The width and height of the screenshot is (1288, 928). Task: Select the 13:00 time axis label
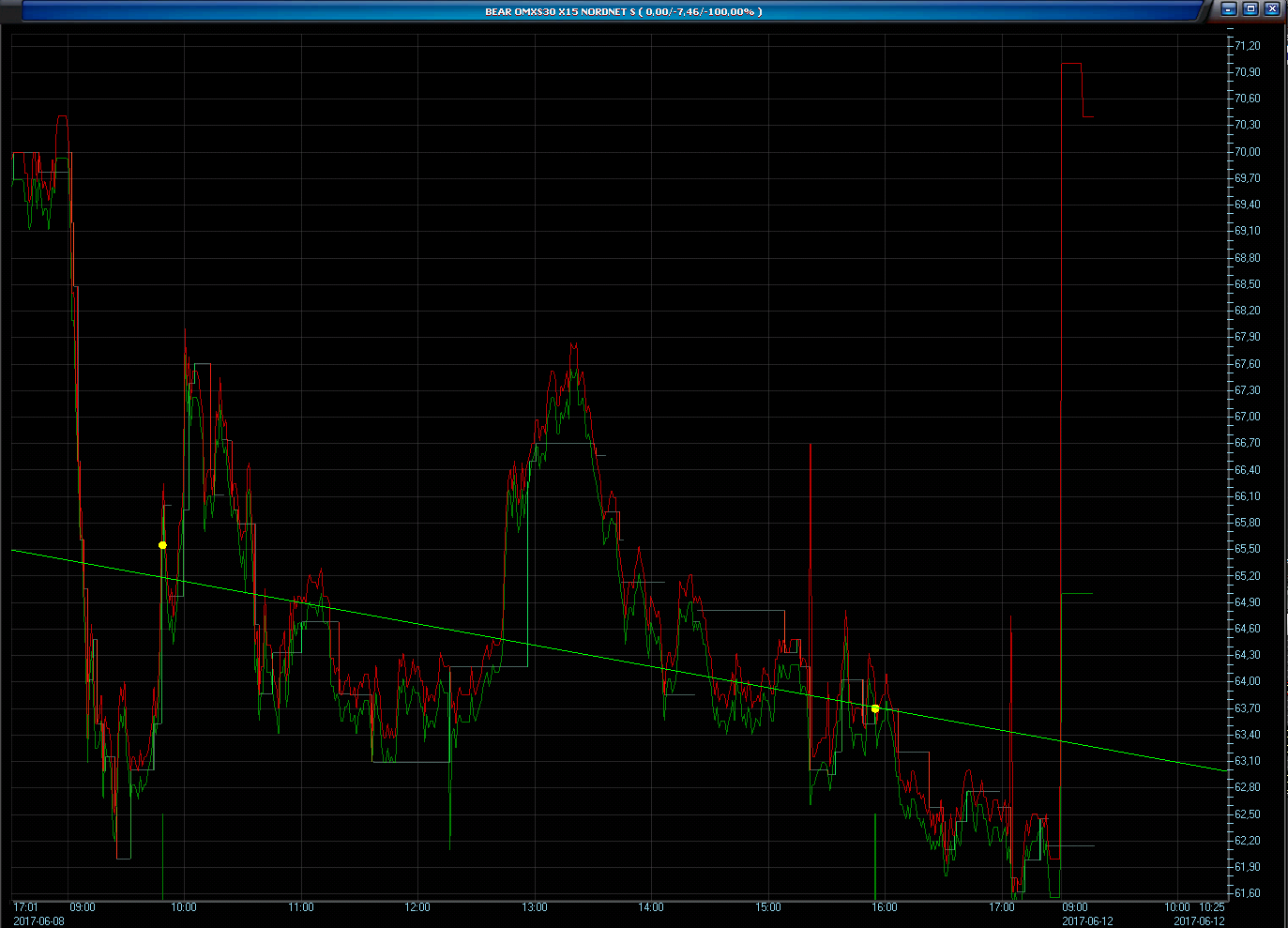pyautogui.click(x=535, y=907)
